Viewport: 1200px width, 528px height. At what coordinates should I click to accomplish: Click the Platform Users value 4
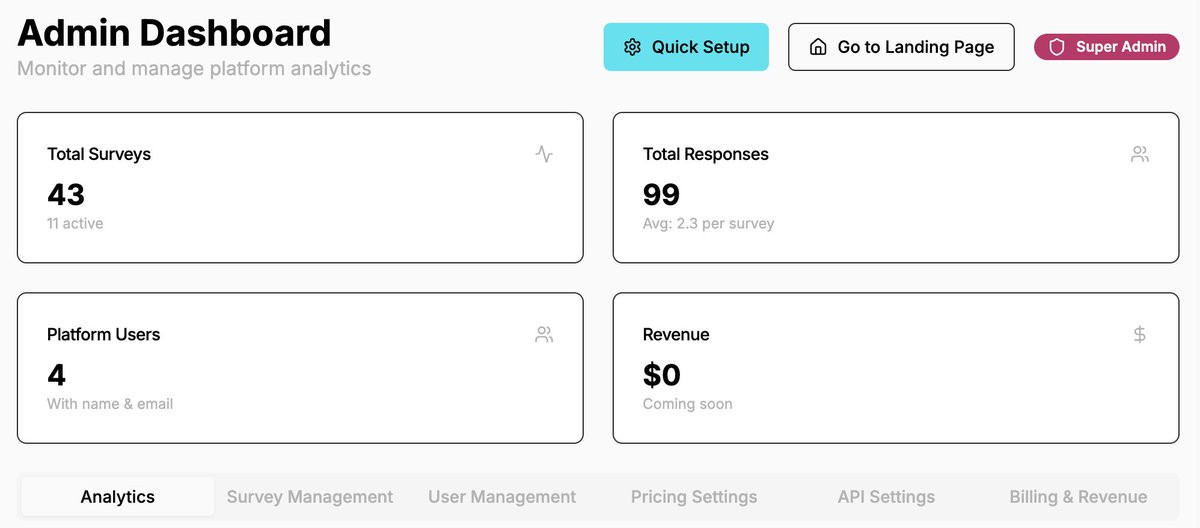[57, 375]
